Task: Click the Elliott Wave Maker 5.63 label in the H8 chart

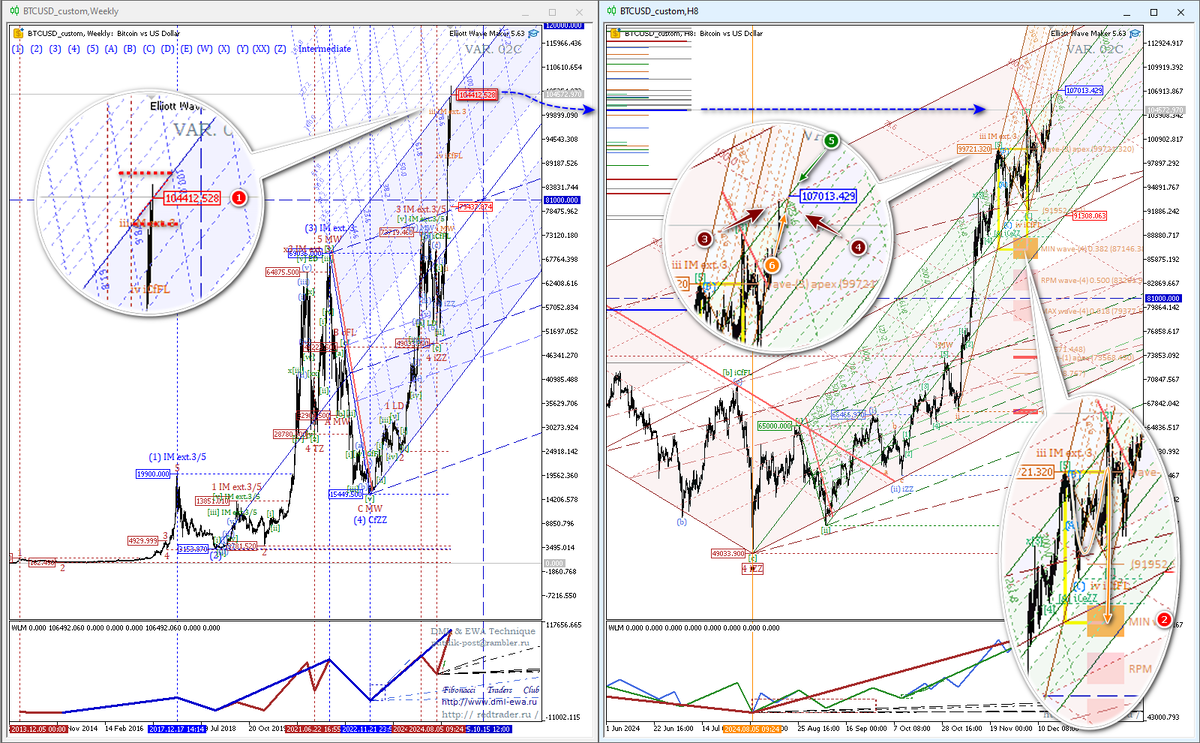Action: point(1088,33)
